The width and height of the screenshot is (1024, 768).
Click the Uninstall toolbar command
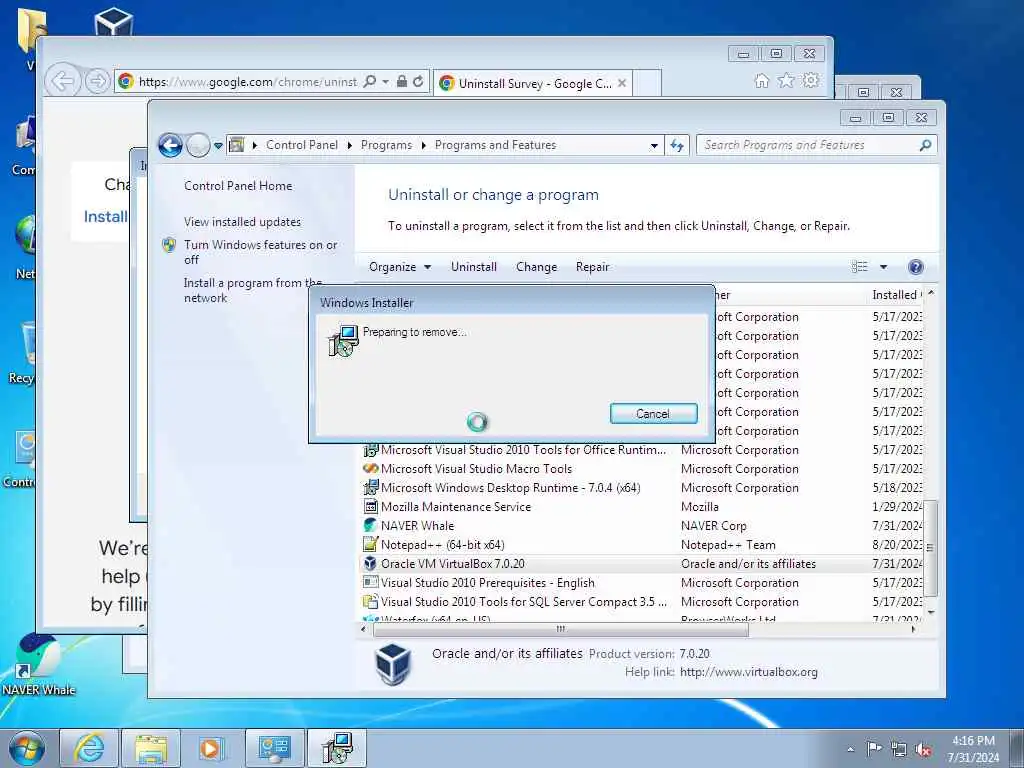473,266
